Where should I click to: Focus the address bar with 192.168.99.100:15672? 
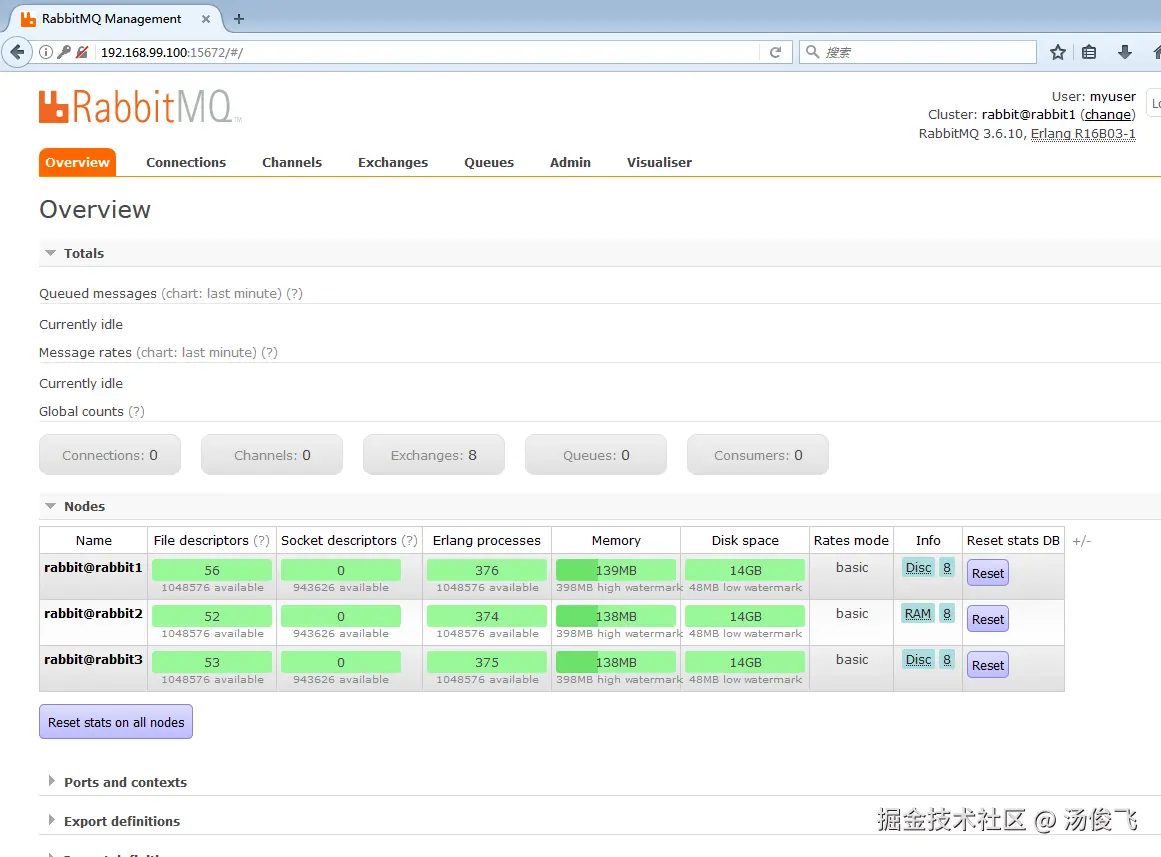pyautogui.click(x=428, y=52)
